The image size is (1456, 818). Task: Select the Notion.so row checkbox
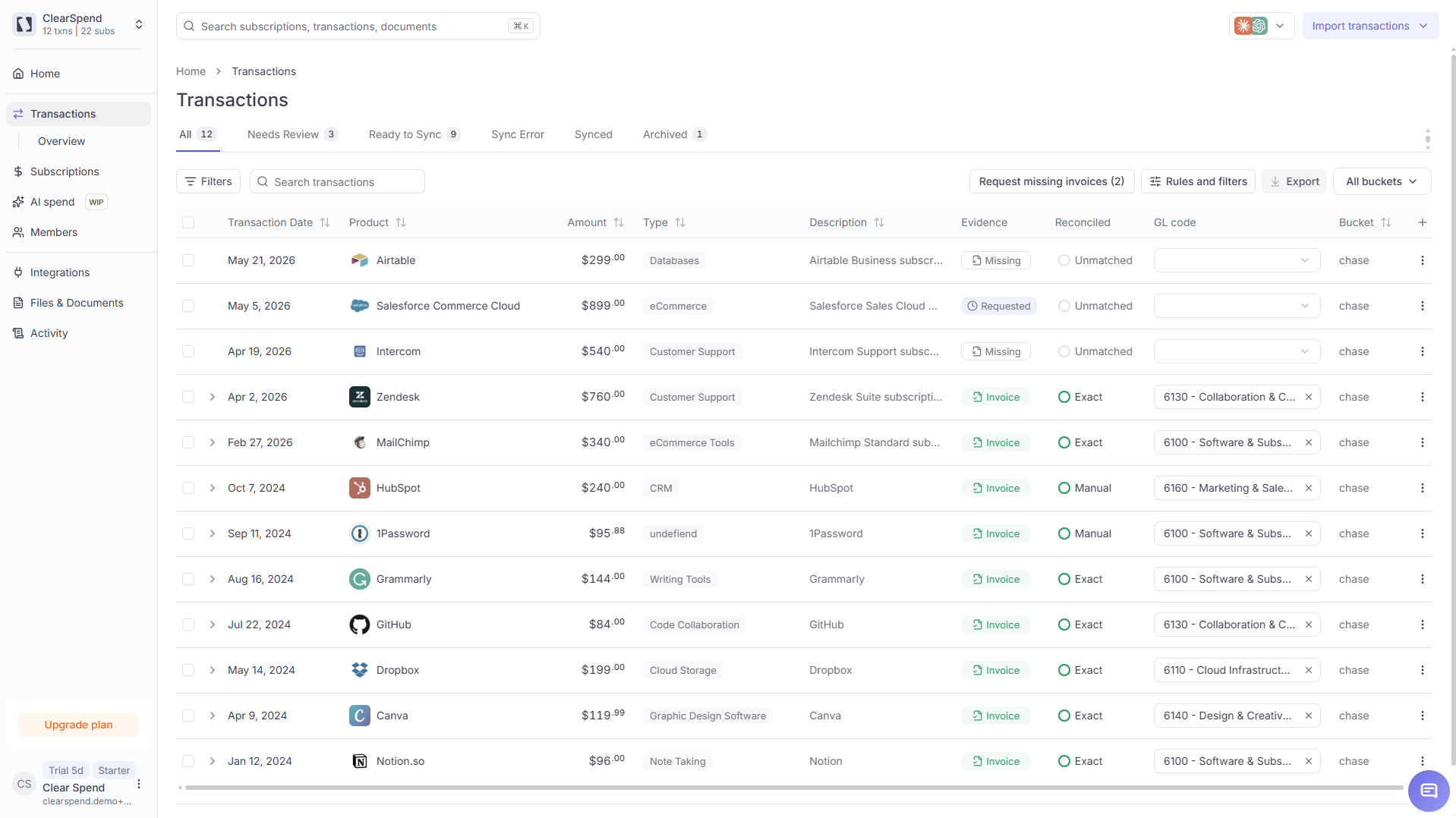click(x=188, y=761)
